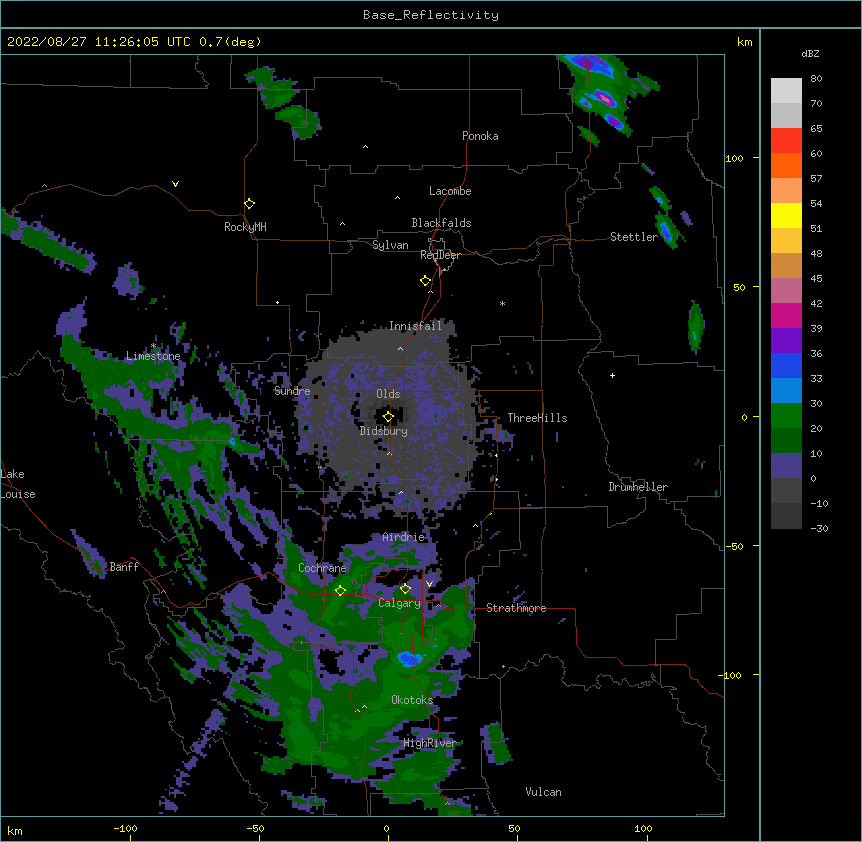
Task: Click the dBZ legend heading
Action: (x=810, y=53)
